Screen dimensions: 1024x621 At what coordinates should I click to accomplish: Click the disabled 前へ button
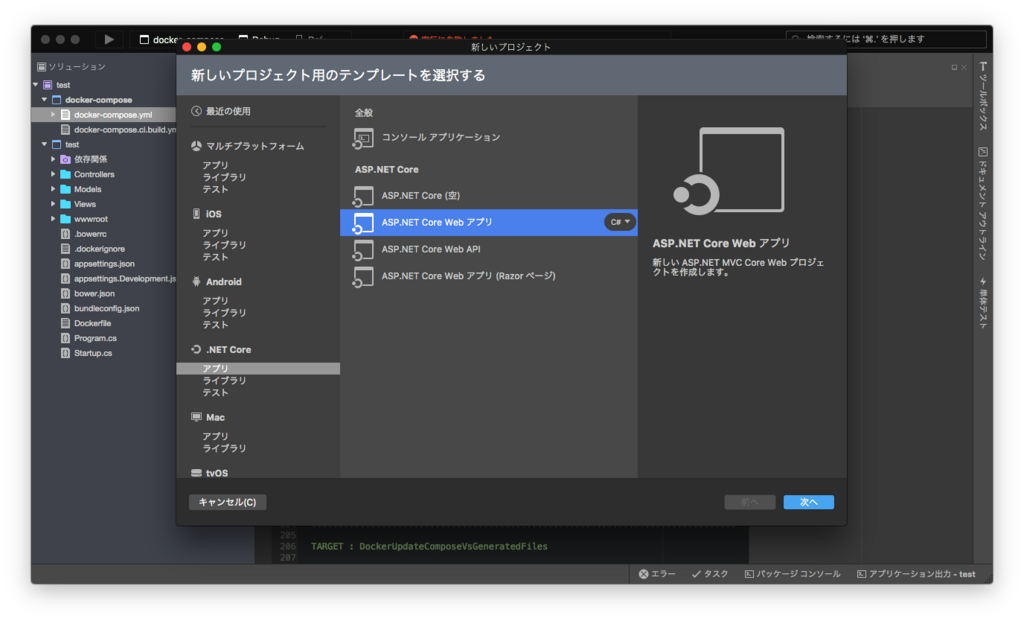point(750,502)
